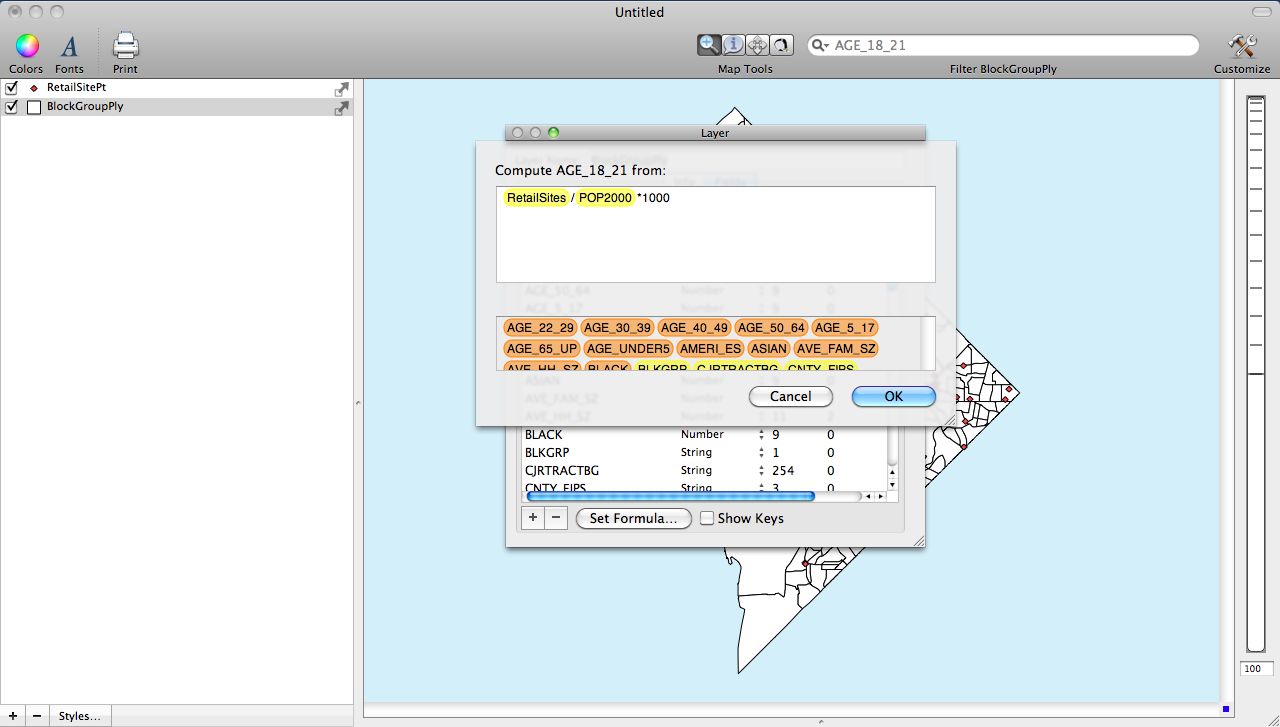The height and width of the screenshot is (727, 1280).
Task: Select the BlockGroupPly layer in list
Action: [85, 107]
